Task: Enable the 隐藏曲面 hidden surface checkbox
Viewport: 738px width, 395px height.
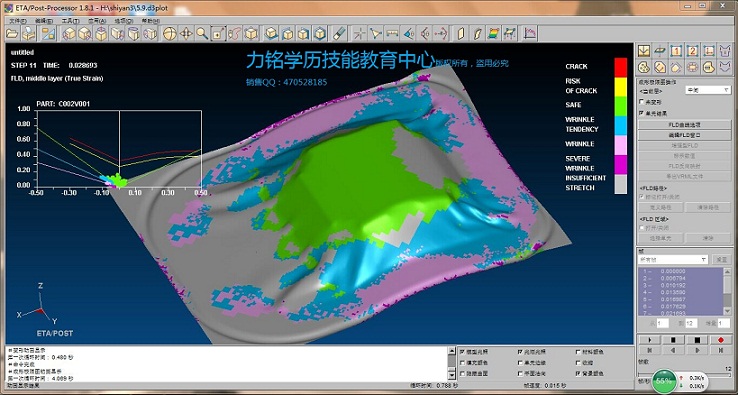Action: coord(462,374)
